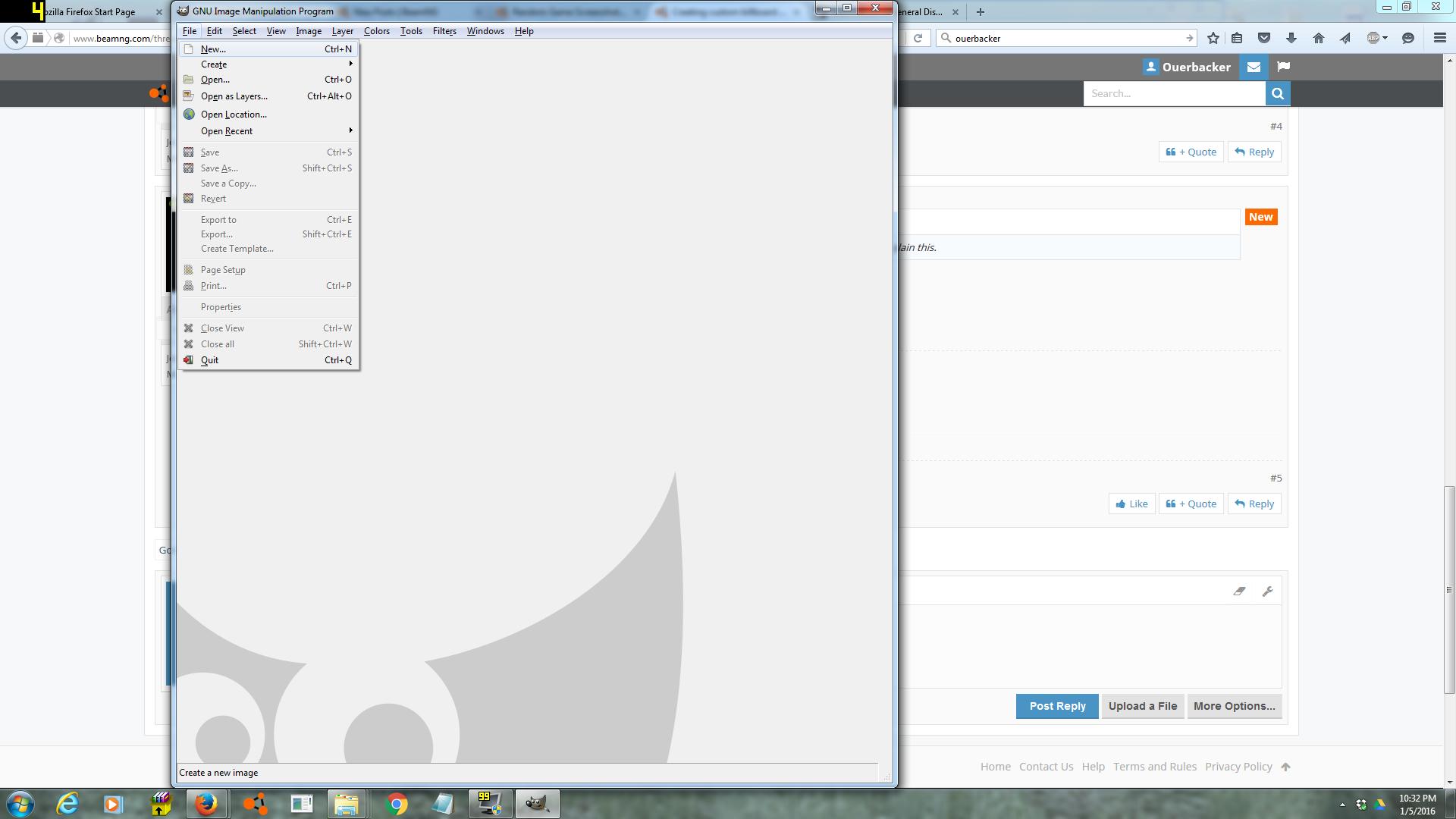This screenshot has width=1456, height=819.
Task: Click the editor eraser icon in reply box
Action: (1239, 591)
